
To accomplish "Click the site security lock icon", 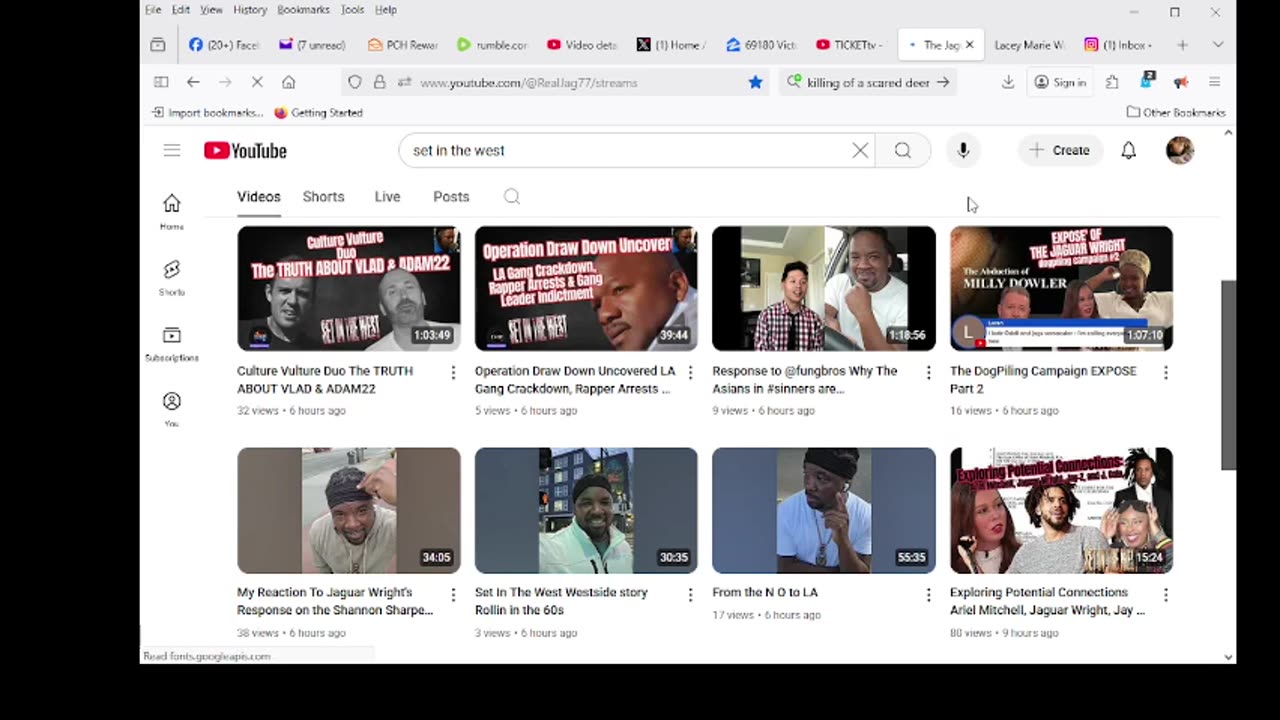I will coord(379,82).
